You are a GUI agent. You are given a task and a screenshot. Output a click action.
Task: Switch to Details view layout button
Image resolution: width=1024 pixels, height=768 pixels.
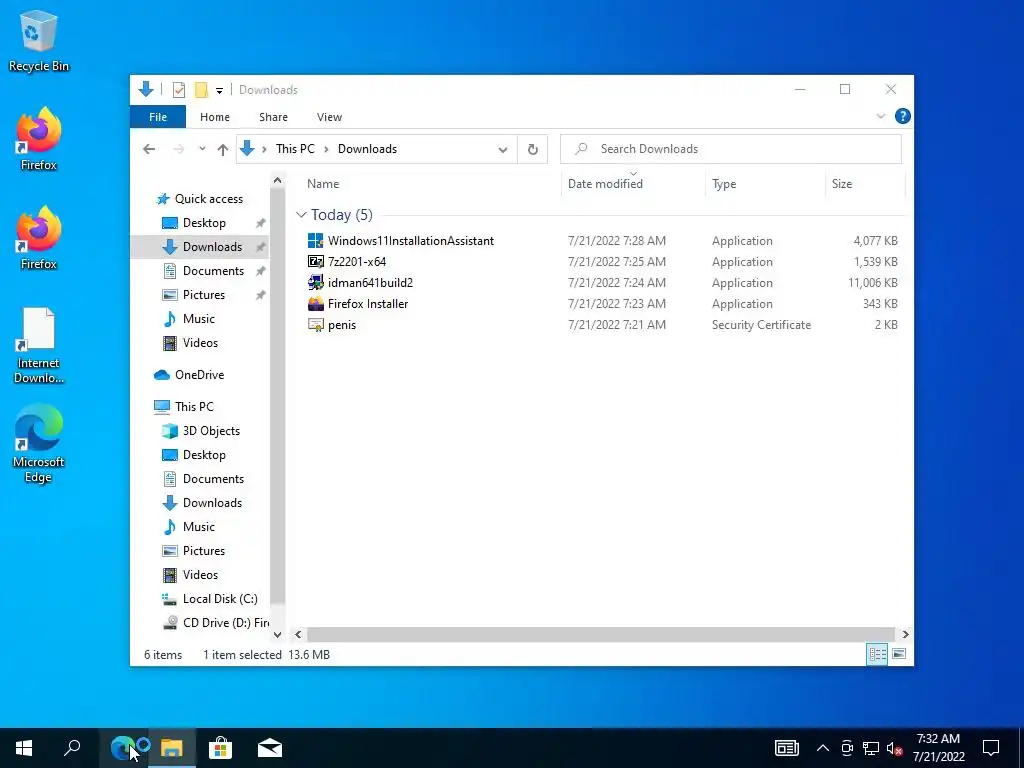click(877, 654)
